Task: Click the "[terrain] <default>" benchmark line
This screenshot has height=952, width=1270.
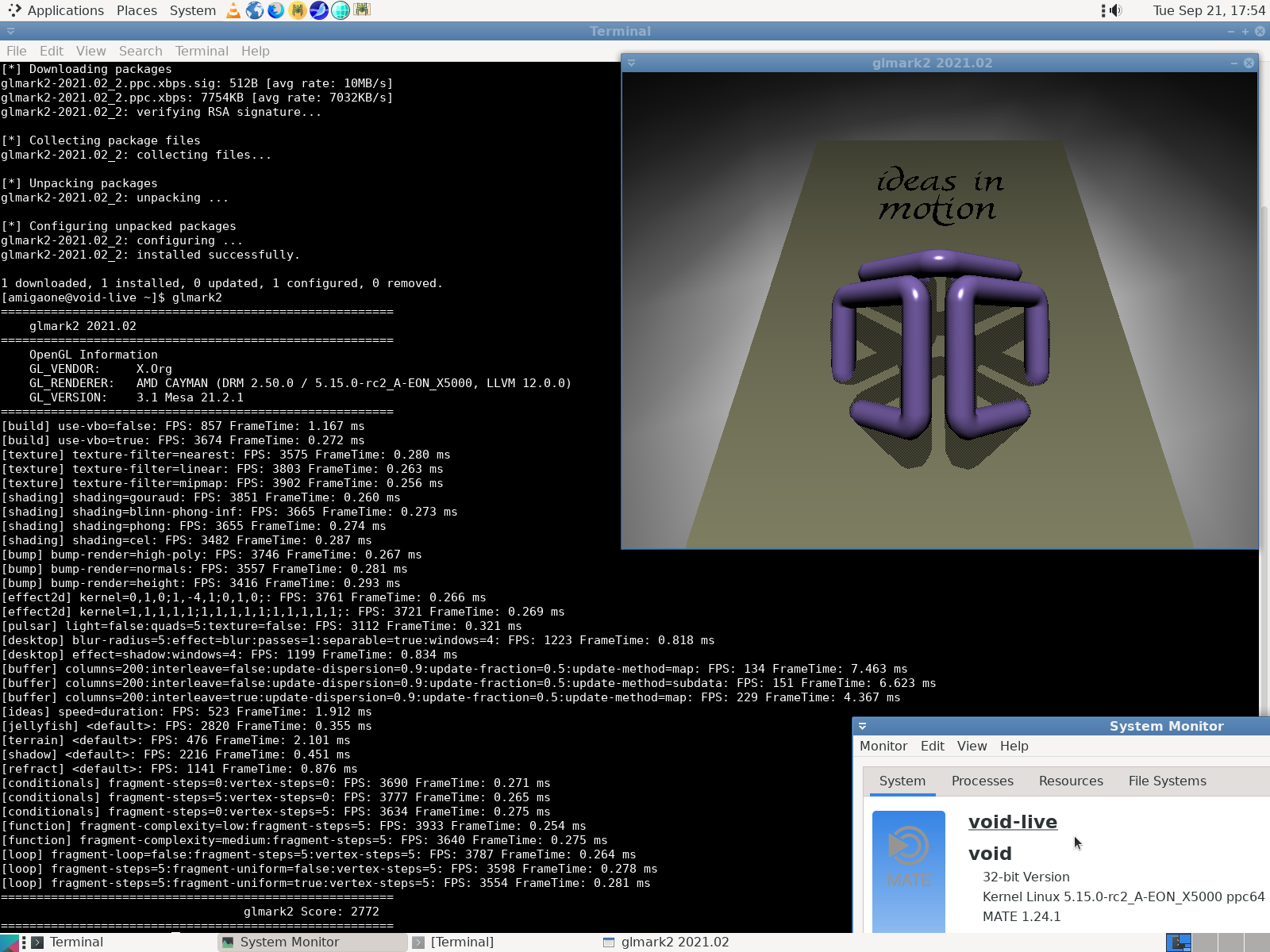Action: 175,740
